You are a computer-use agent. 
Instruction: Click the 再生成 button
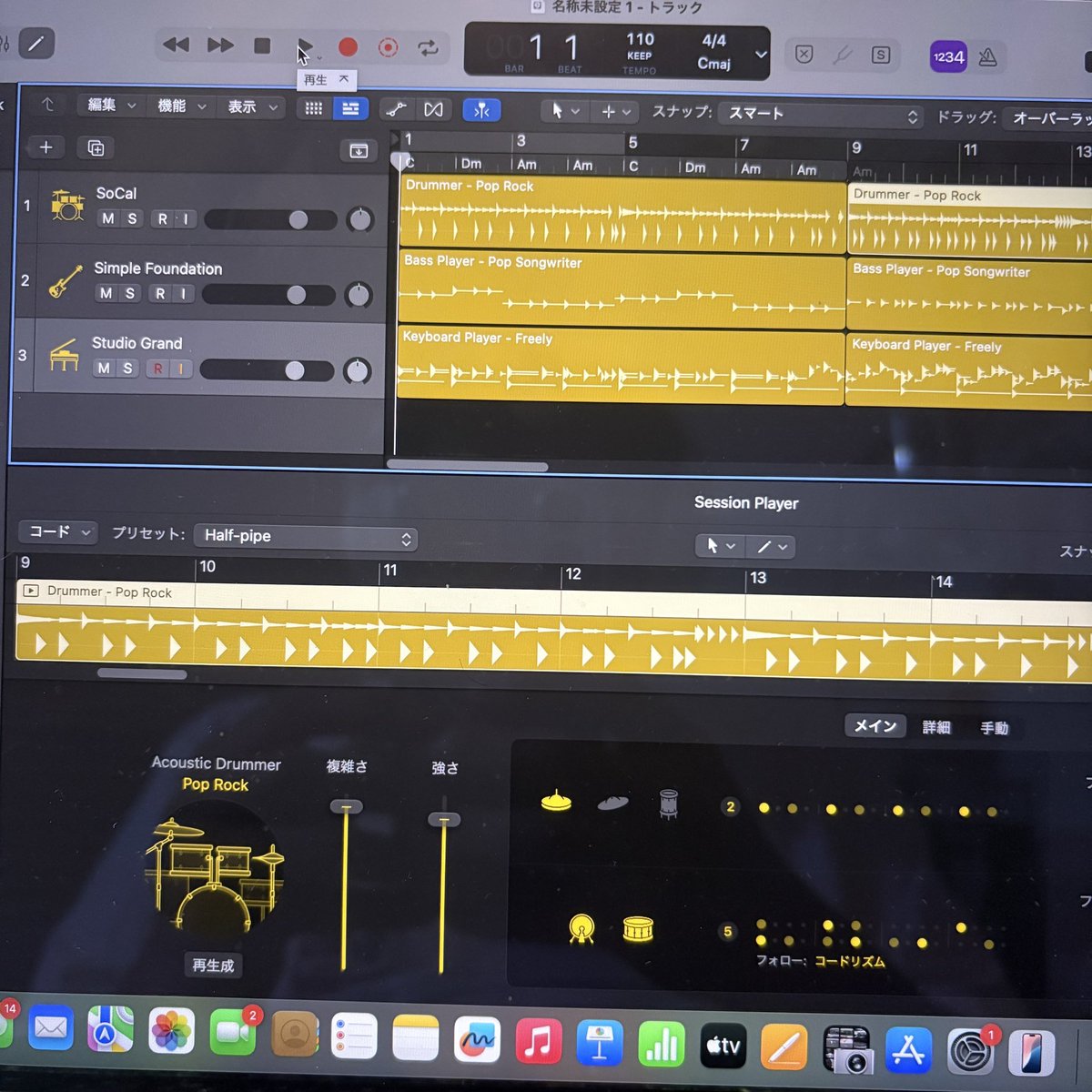click(213, 965)
